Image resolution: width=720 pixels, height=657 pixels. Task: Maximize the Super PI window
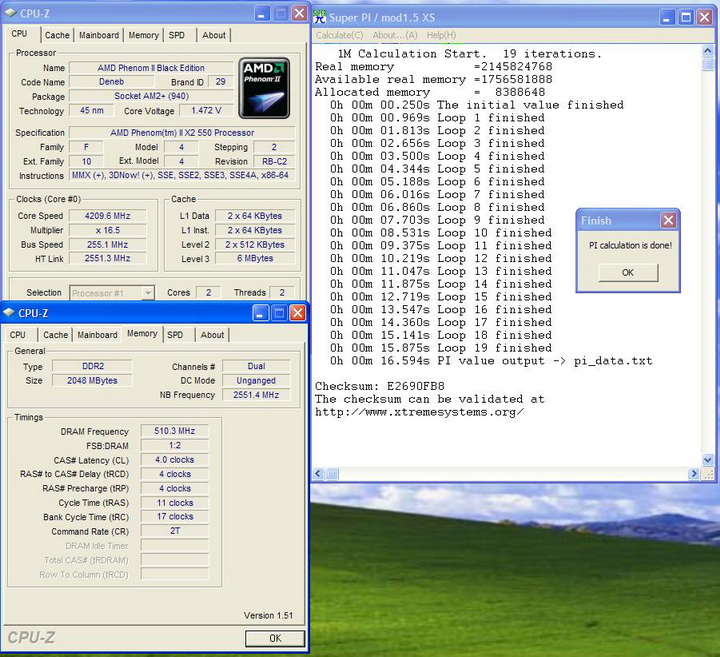(685, 16)
